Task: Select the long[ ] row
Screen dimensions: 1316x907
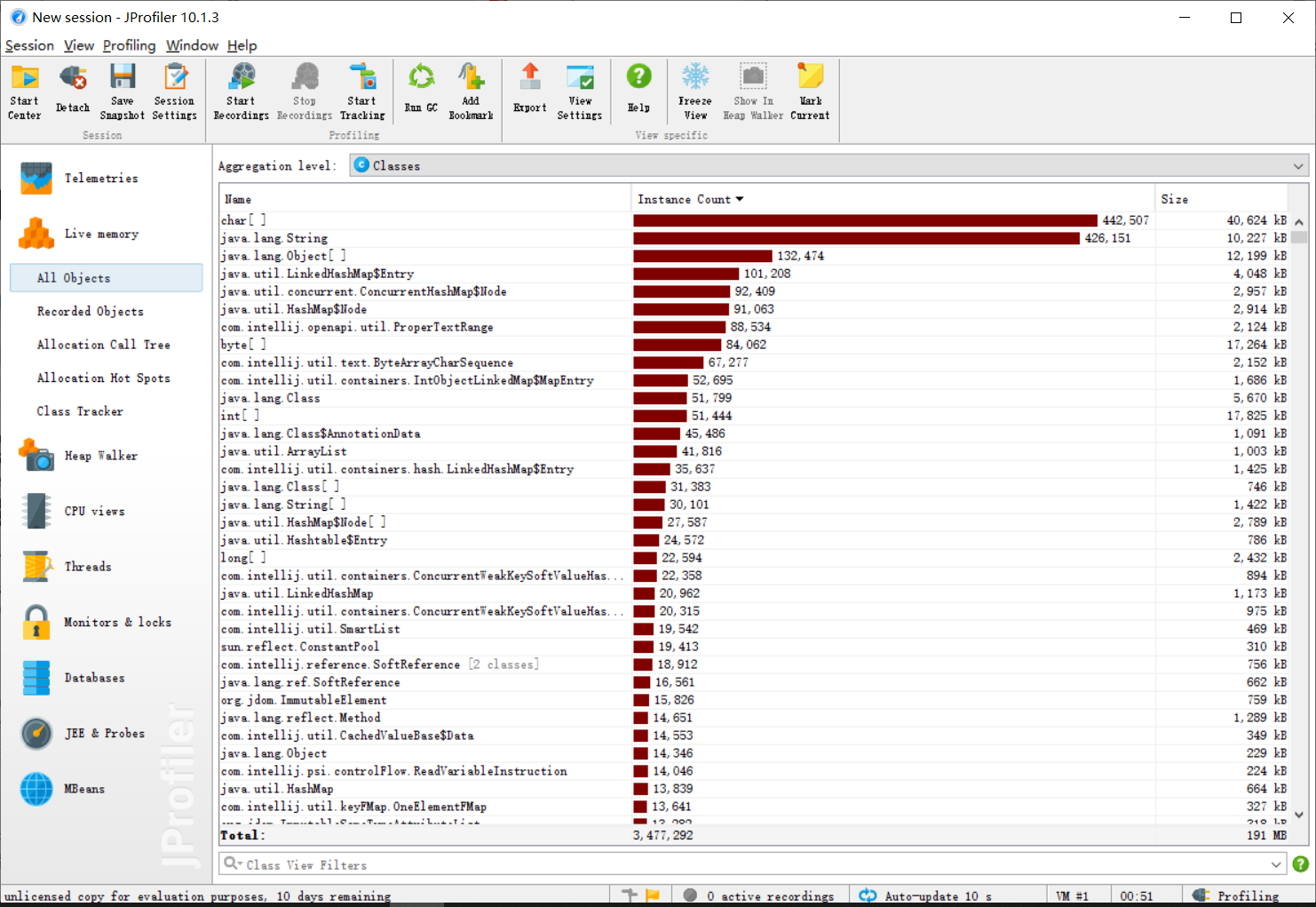Action: 755,558
